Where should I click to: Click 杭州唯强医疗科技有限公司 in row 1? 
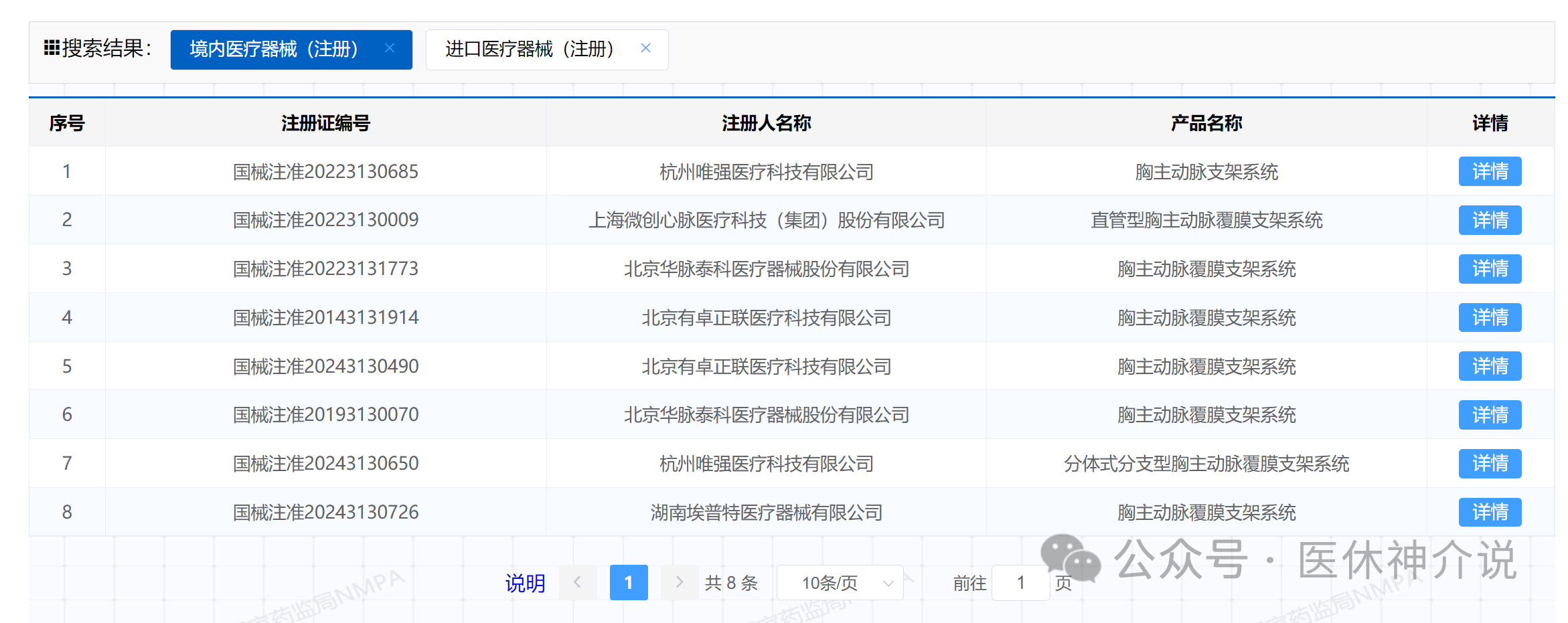[767, 172]
